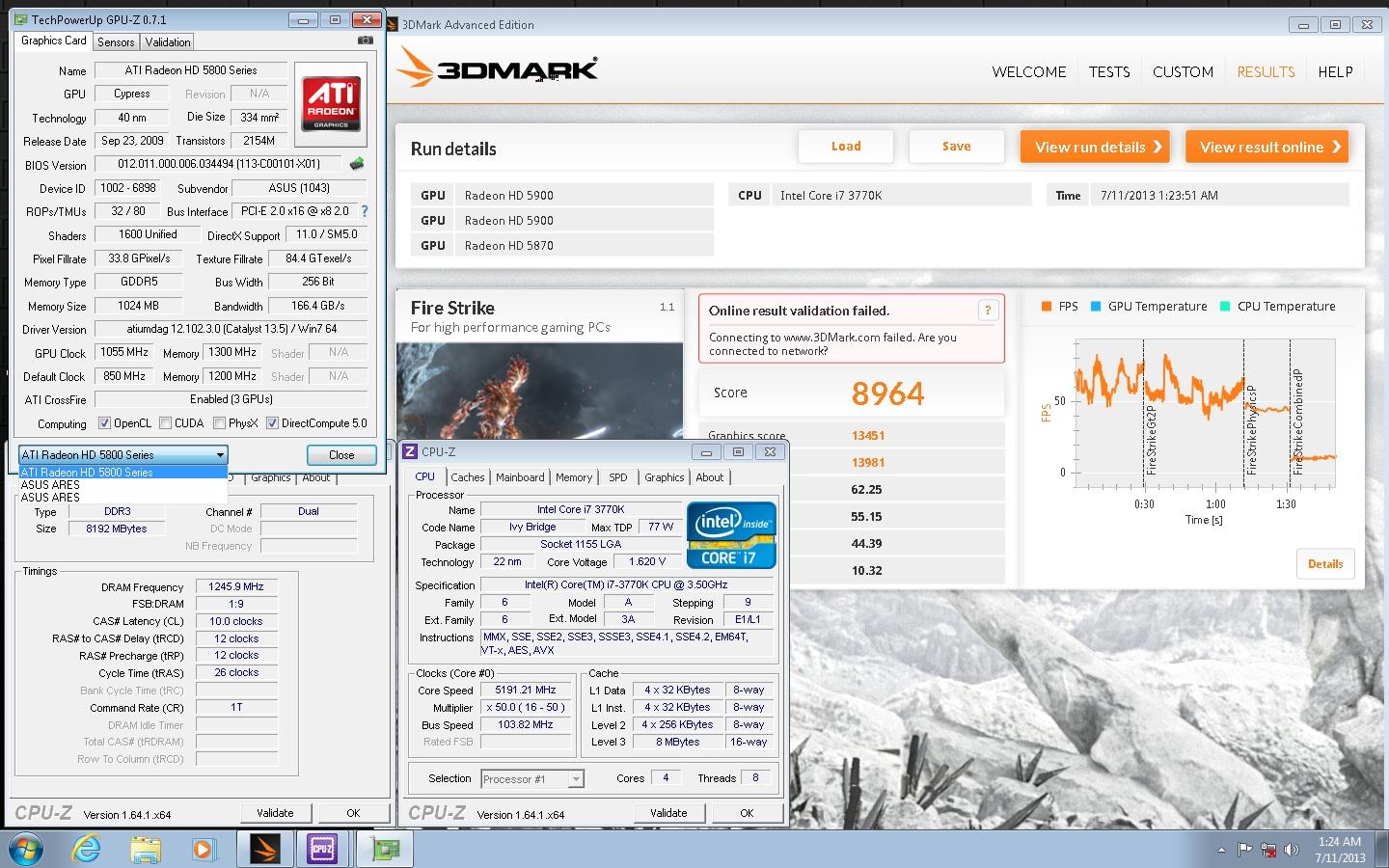This screenshot has height=868, width=1389.
Task: Click the FPS orange legend swatch
Action: (x=1047, y=307)
